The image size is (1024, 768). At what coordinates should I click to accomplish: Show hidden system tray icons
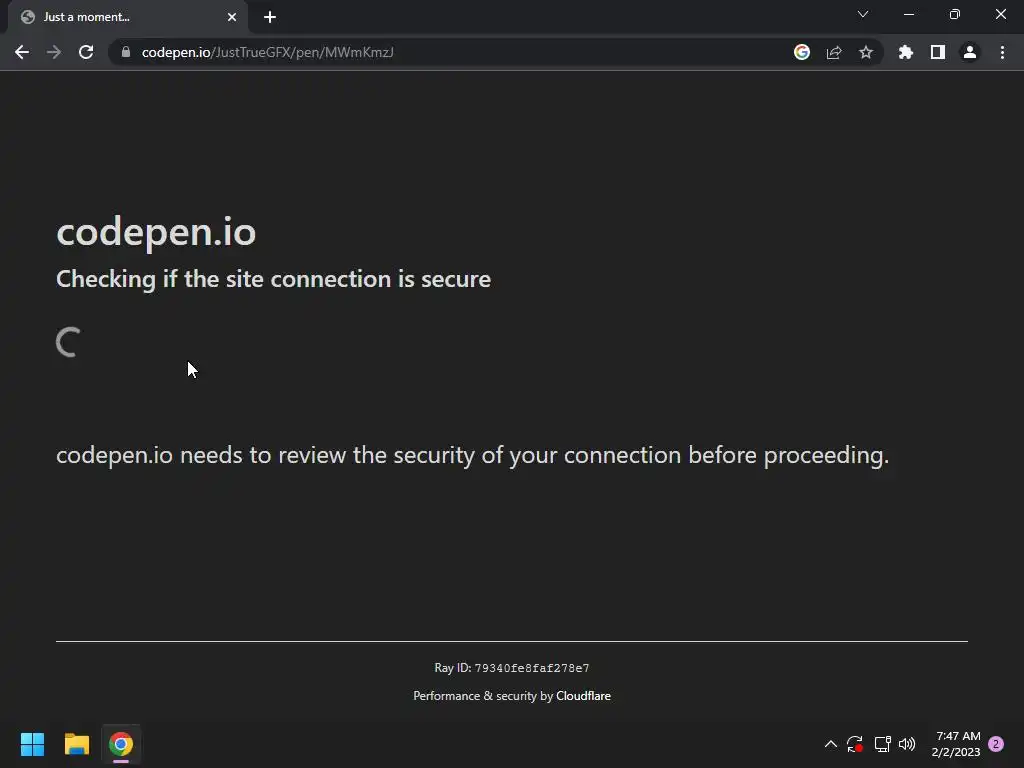pos(831,744)
